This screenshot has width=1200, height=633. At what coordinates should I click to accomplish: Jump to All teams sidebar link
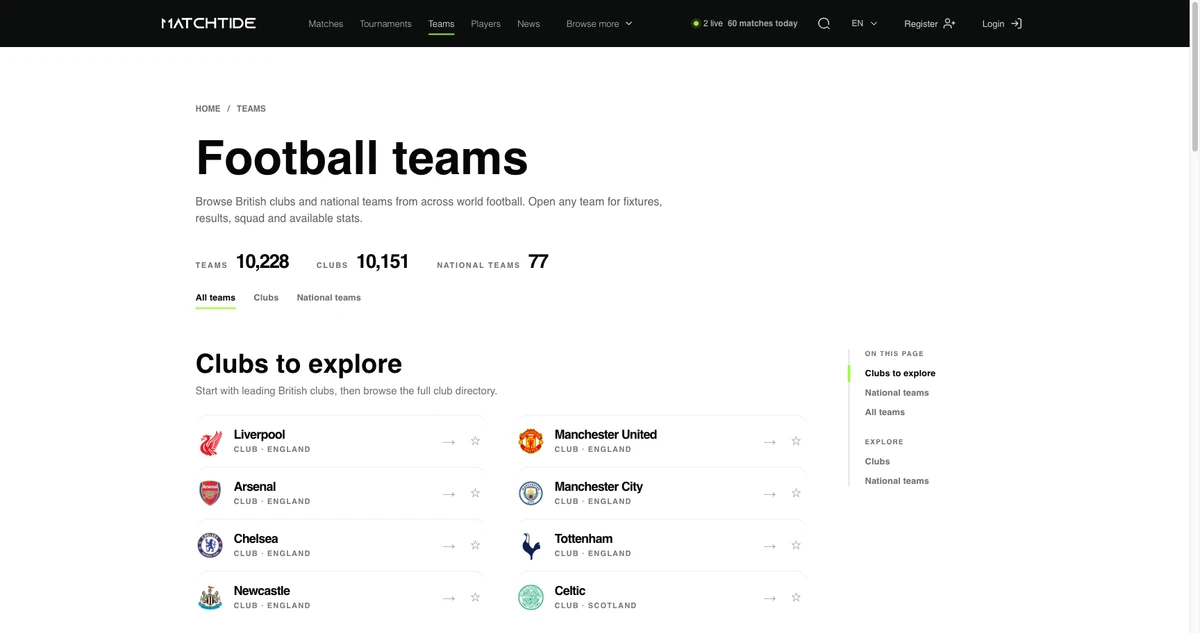[885, 412]
